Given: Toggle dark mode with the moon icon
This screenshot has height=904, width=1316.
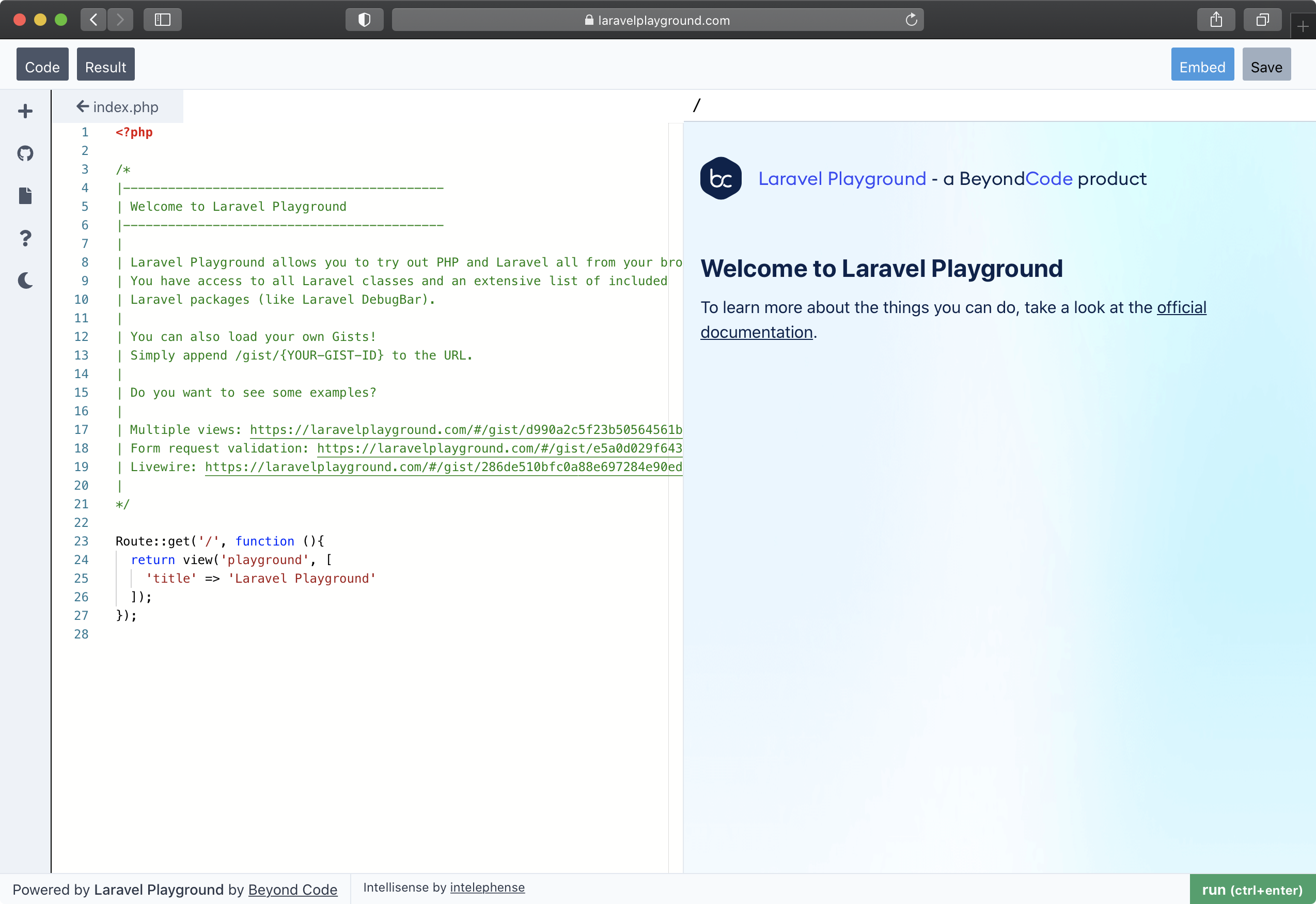Looking at the screenshot, I should click(25, 280).
